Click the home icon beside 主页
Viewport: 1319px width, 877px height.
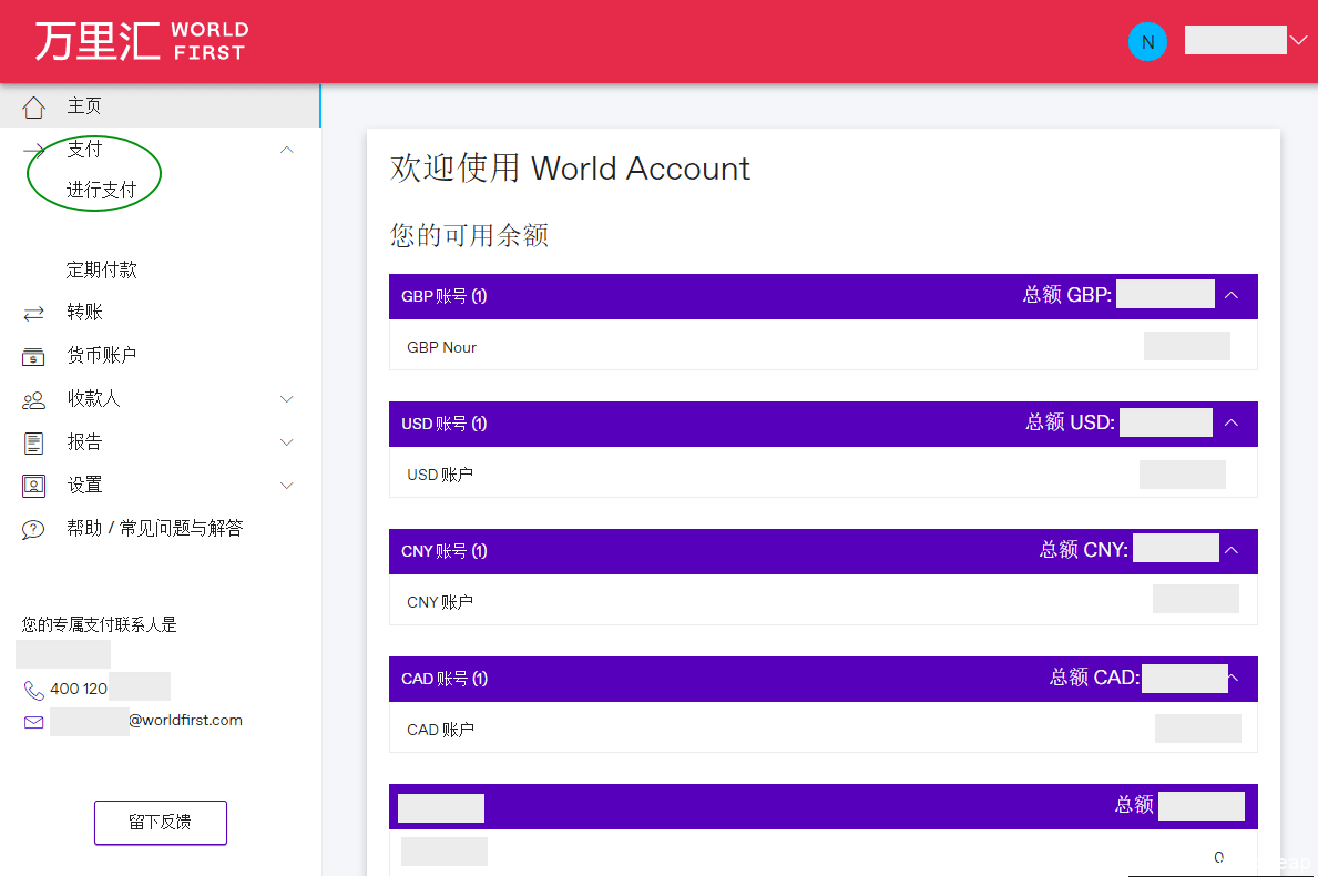34,107
